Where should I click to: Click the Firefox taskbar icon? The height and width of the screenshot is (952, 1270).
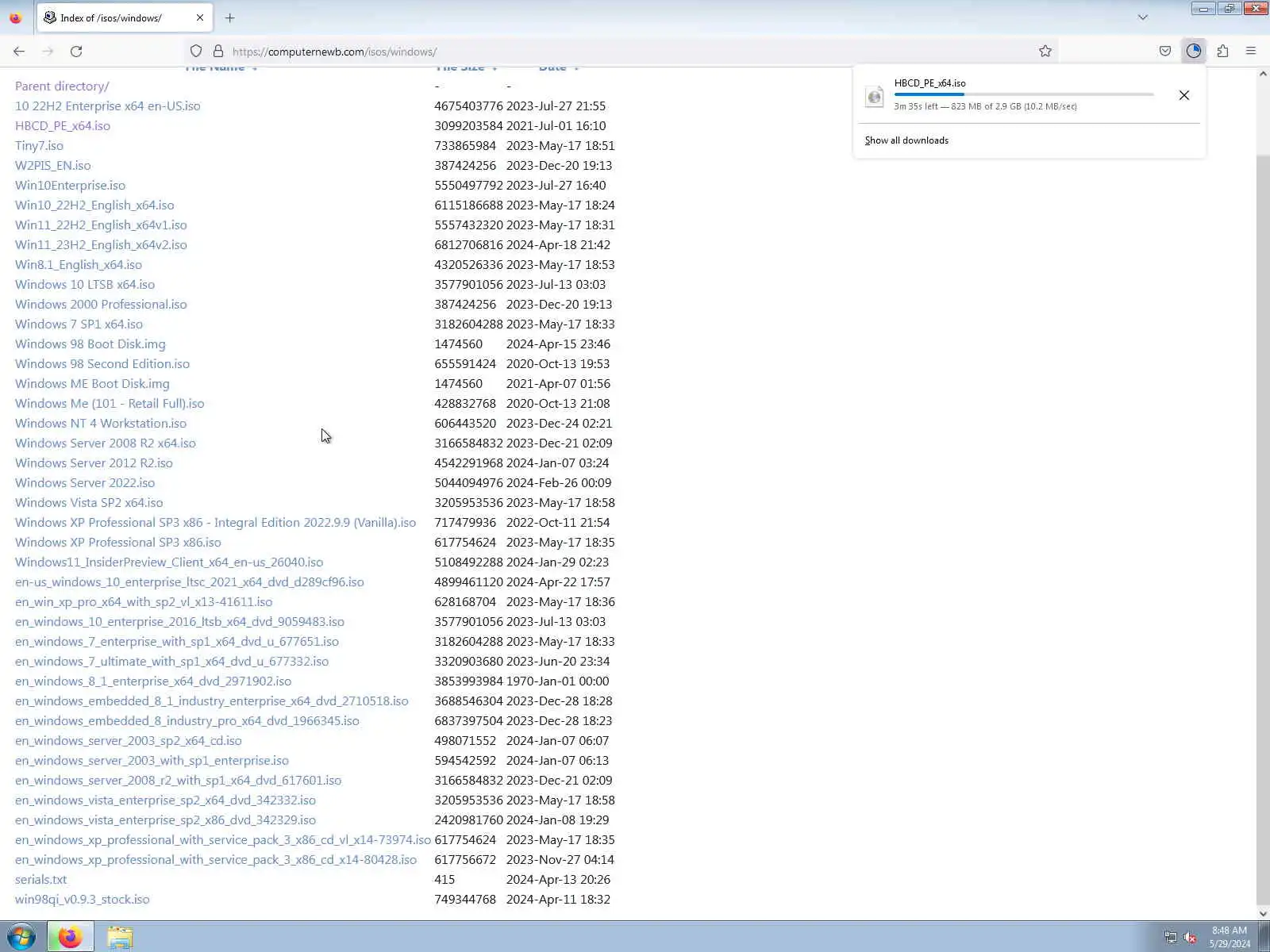coord(70,937)
